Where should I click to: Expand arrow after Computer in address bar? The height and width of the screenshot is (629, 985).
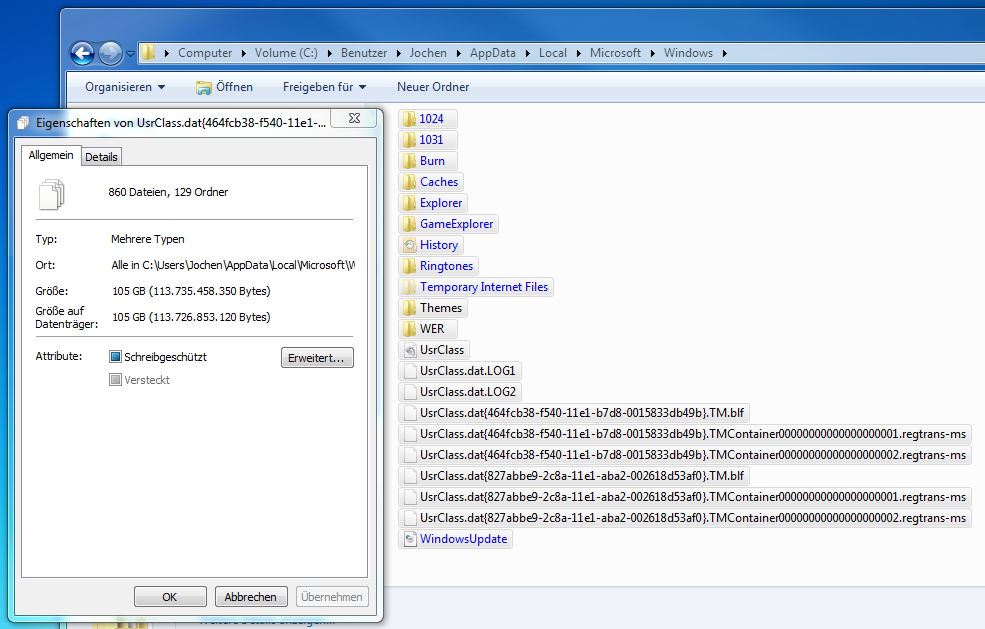coord(244,53)
